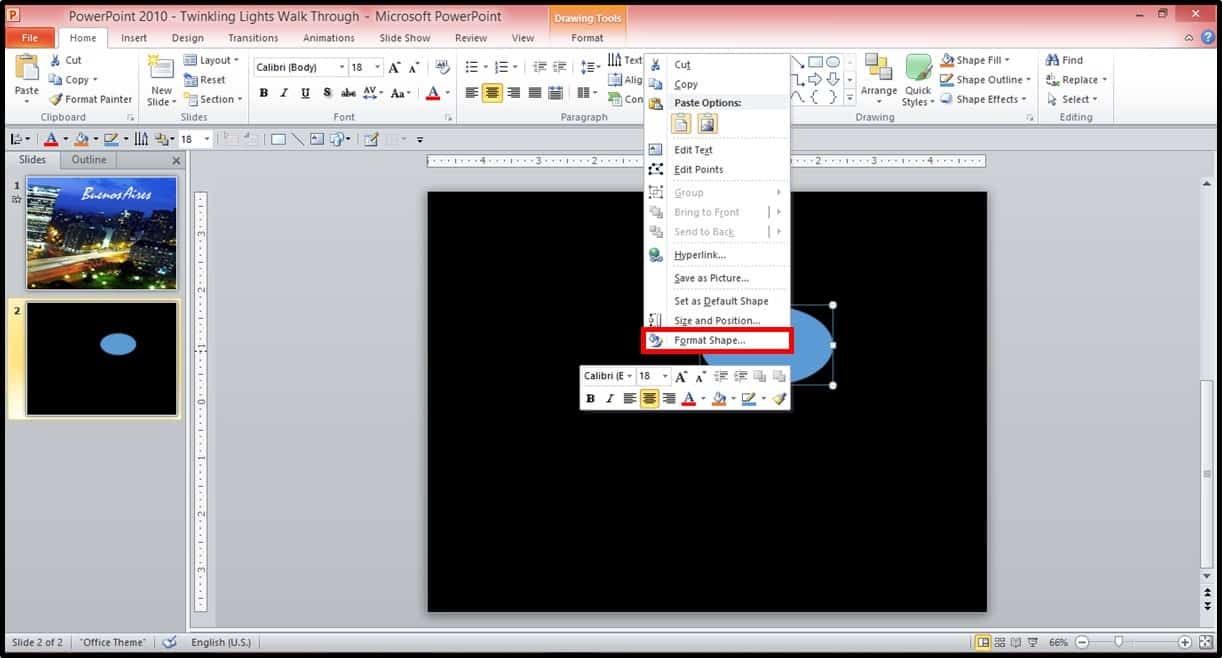Open ribbon font size 18 dropdown
This screenshot has height=658, width=1222.
click(377, 67)
